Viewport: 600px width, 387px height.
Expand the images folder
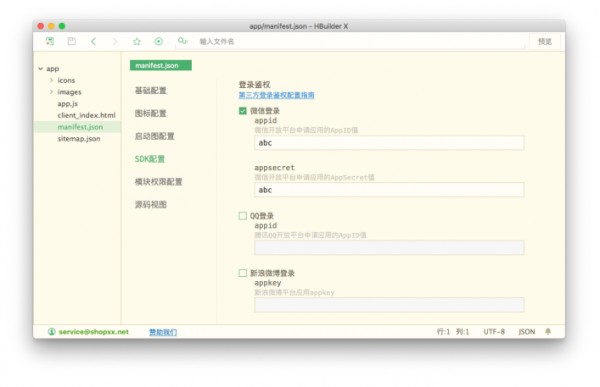(51, 92)
